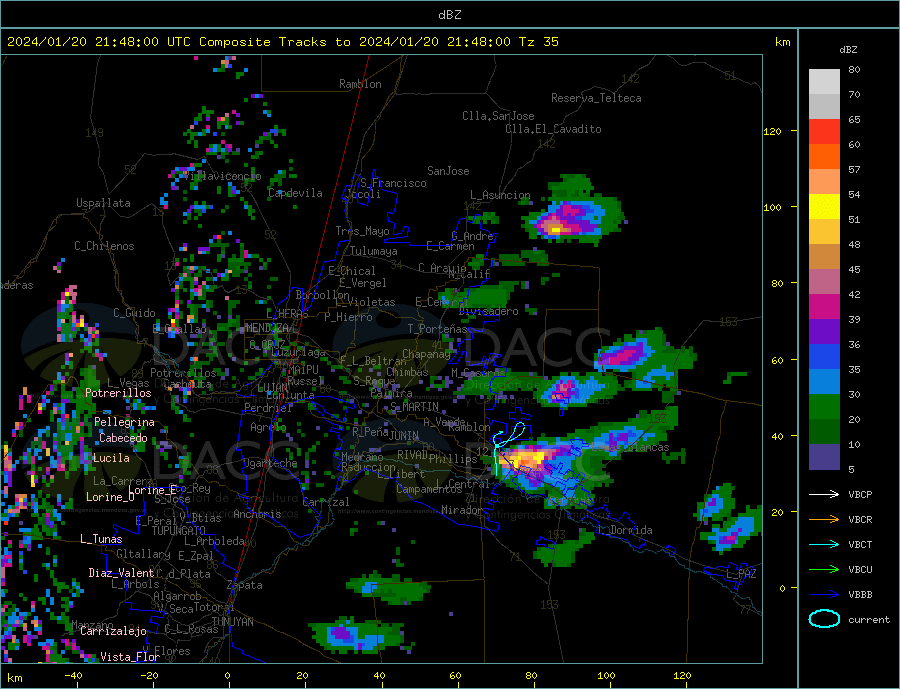This screenshot has width=900, height=689.
Task: Click the 'Vista_Flor' map label
Action: pyautogui.click(x=130, y=657)
